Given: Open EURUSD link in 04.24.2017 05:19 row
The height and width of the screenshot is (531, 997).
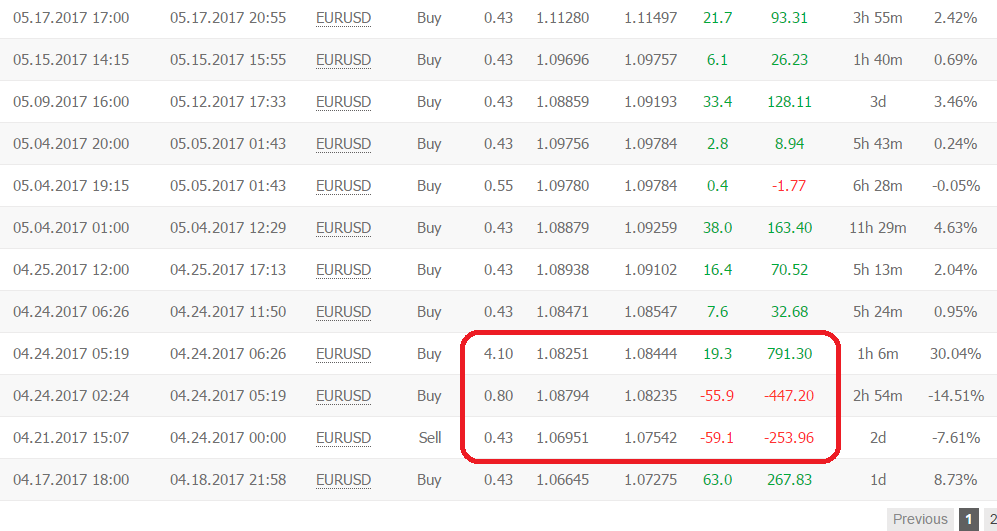Looking at the screenshot, I should 343,354.
